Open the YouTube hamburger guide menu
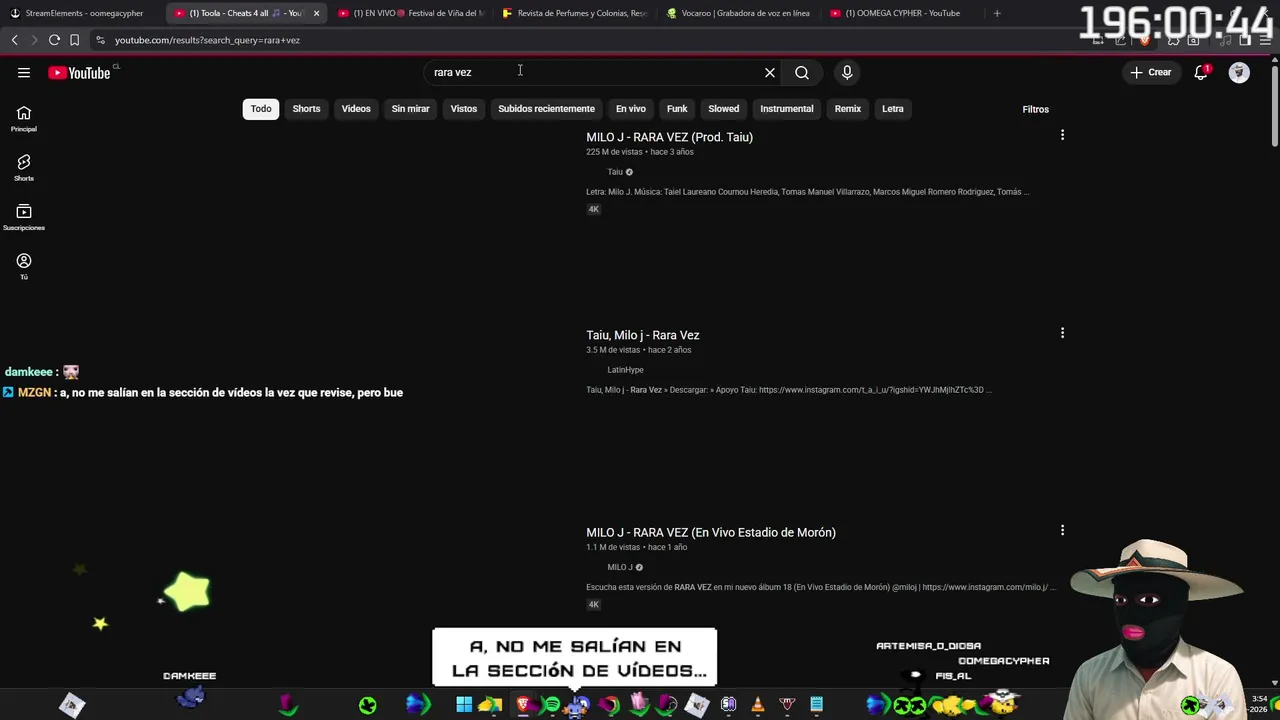Viewport: 1280px width, 720px height. tap(24, 72)
